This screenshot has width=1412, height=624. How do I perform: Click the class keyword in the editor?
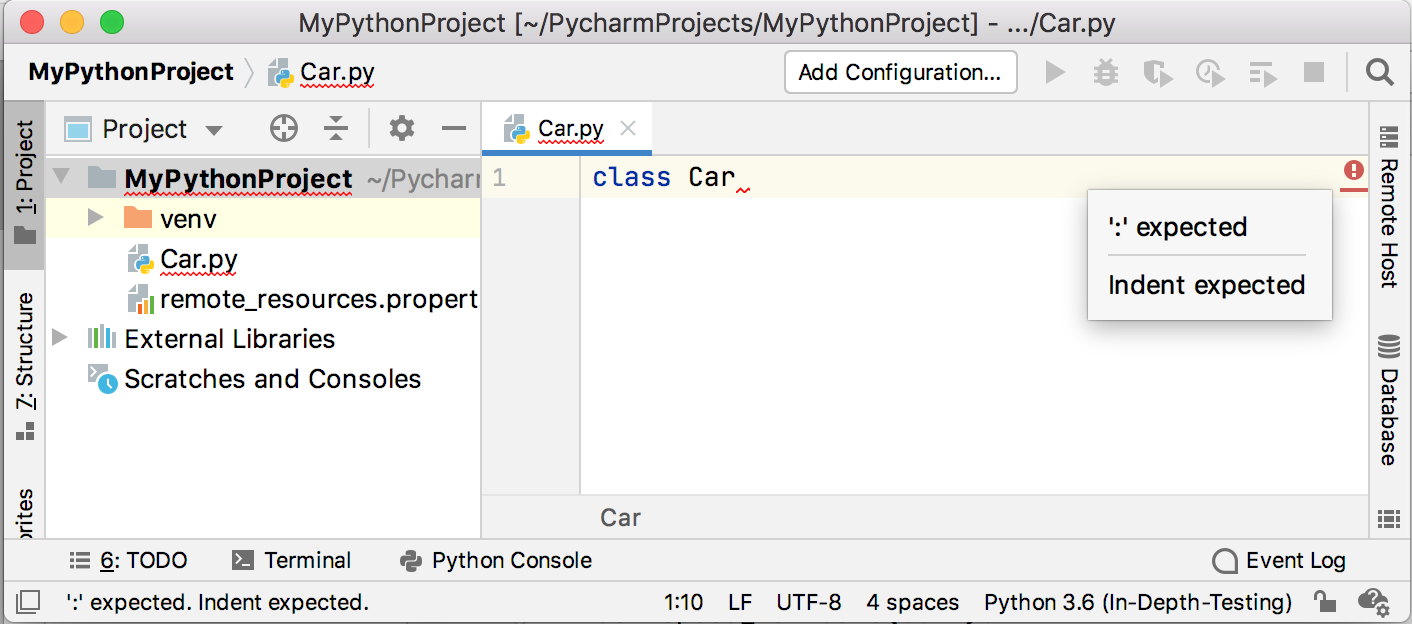pos(631,178)
